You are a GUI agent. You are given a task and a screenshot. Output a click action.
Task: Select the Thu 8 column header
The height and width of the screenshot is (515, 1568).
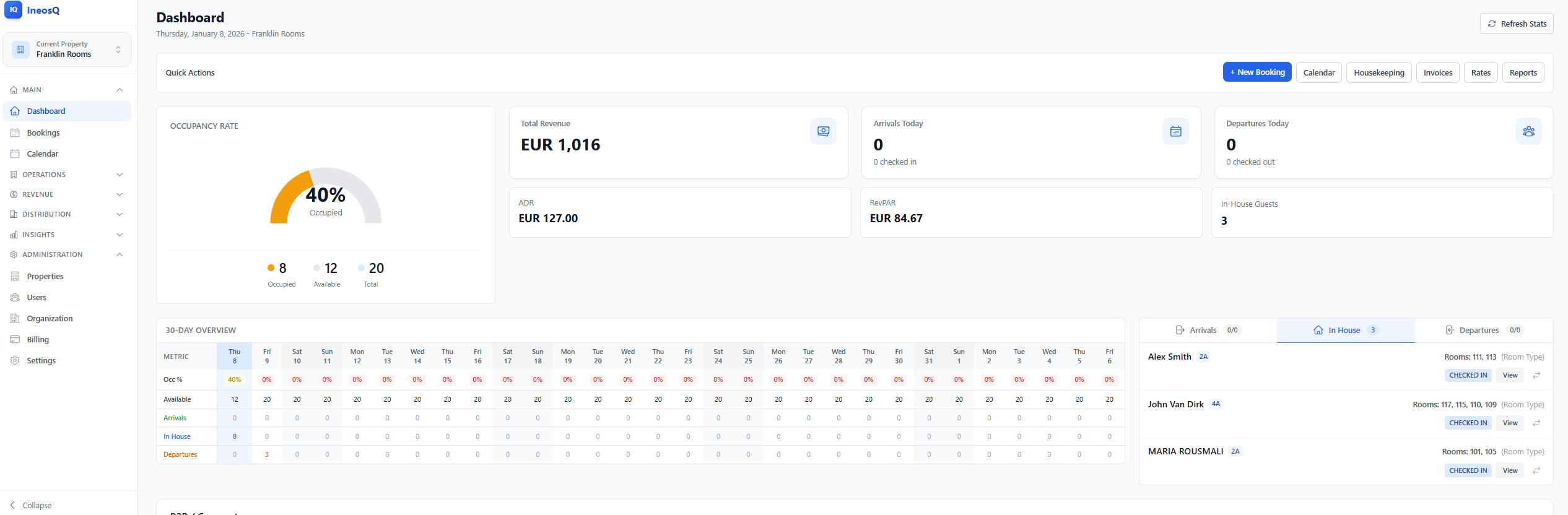coord(235,357)
